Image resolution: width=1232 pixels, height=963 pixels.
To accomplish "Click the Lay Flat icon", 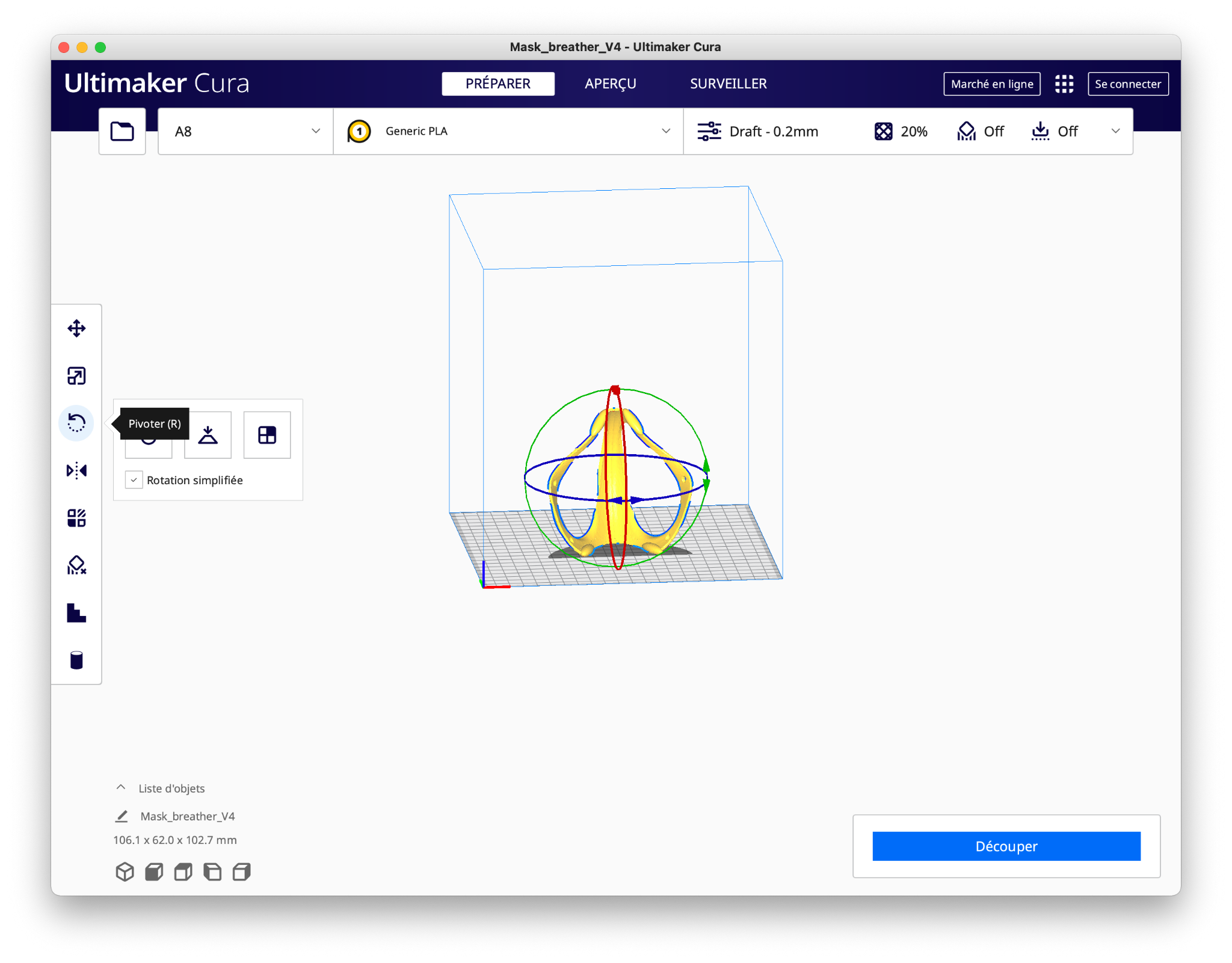I will tap(208, 435).
